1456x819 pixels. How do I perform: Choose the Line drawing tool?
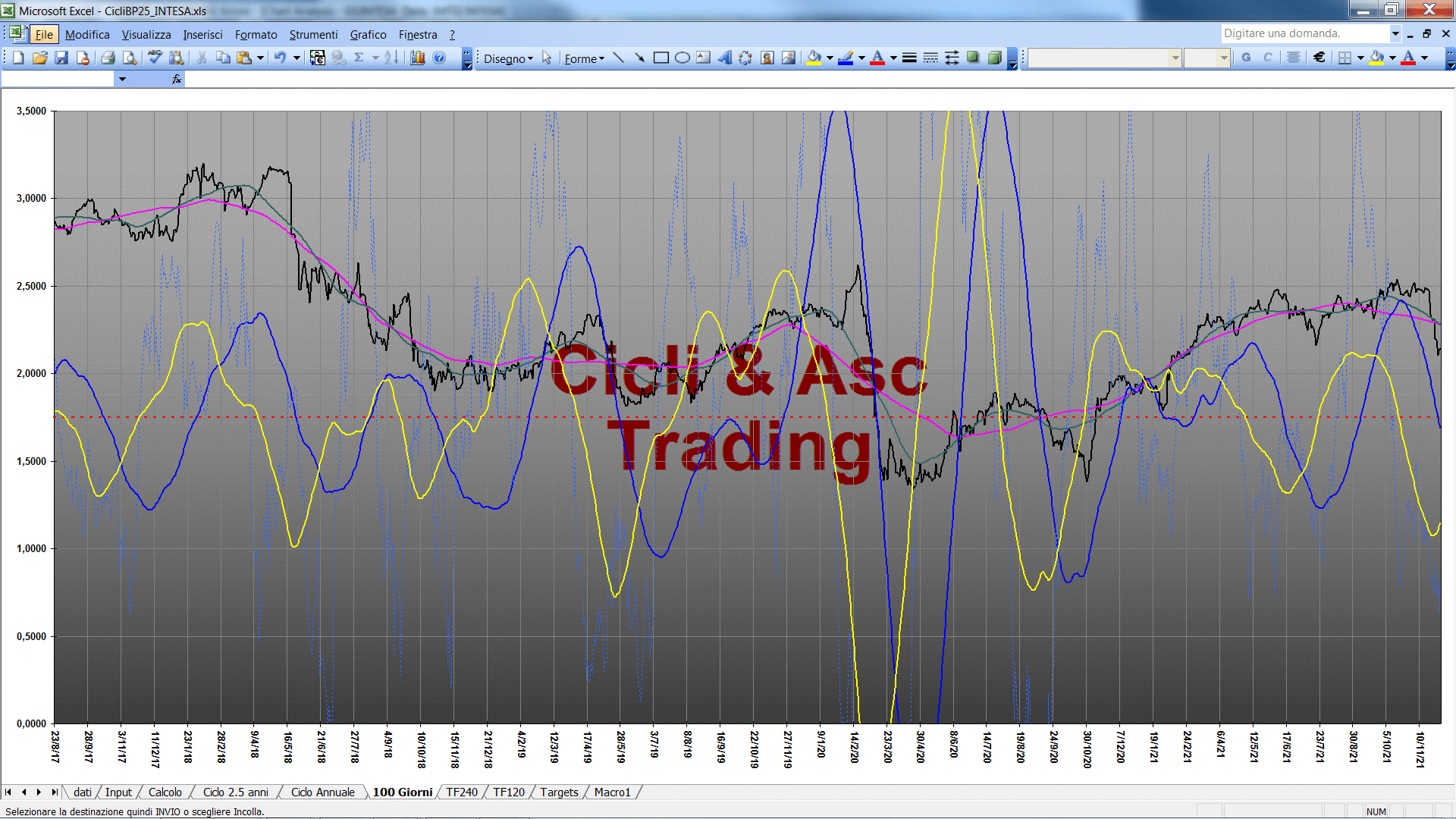(618, 58)
